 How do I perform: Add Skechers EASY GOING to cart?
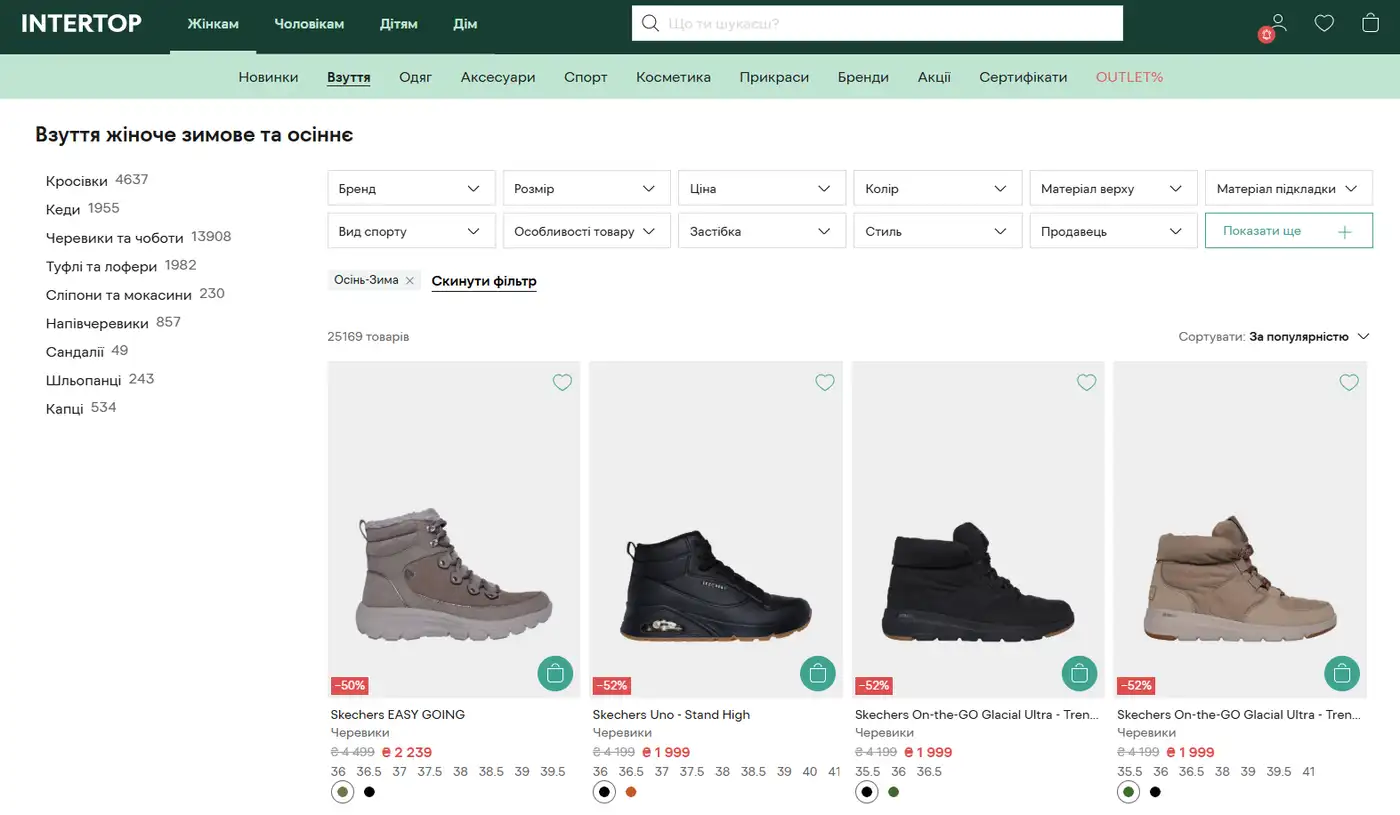pyautogui.click(x=555, y=673)
